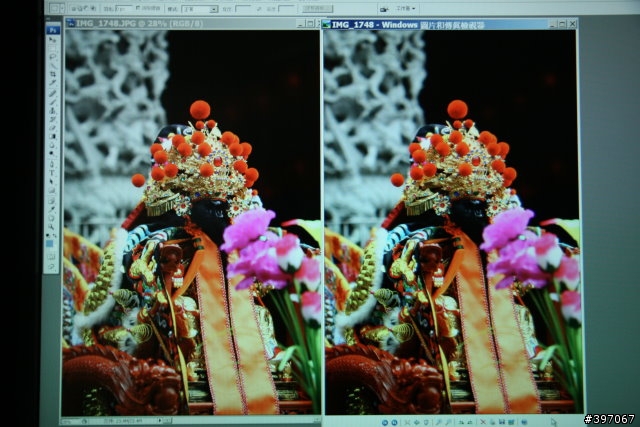Select the Brush tool
The width and height of the screenshot is (640, 427).
(x=52, y=102)
